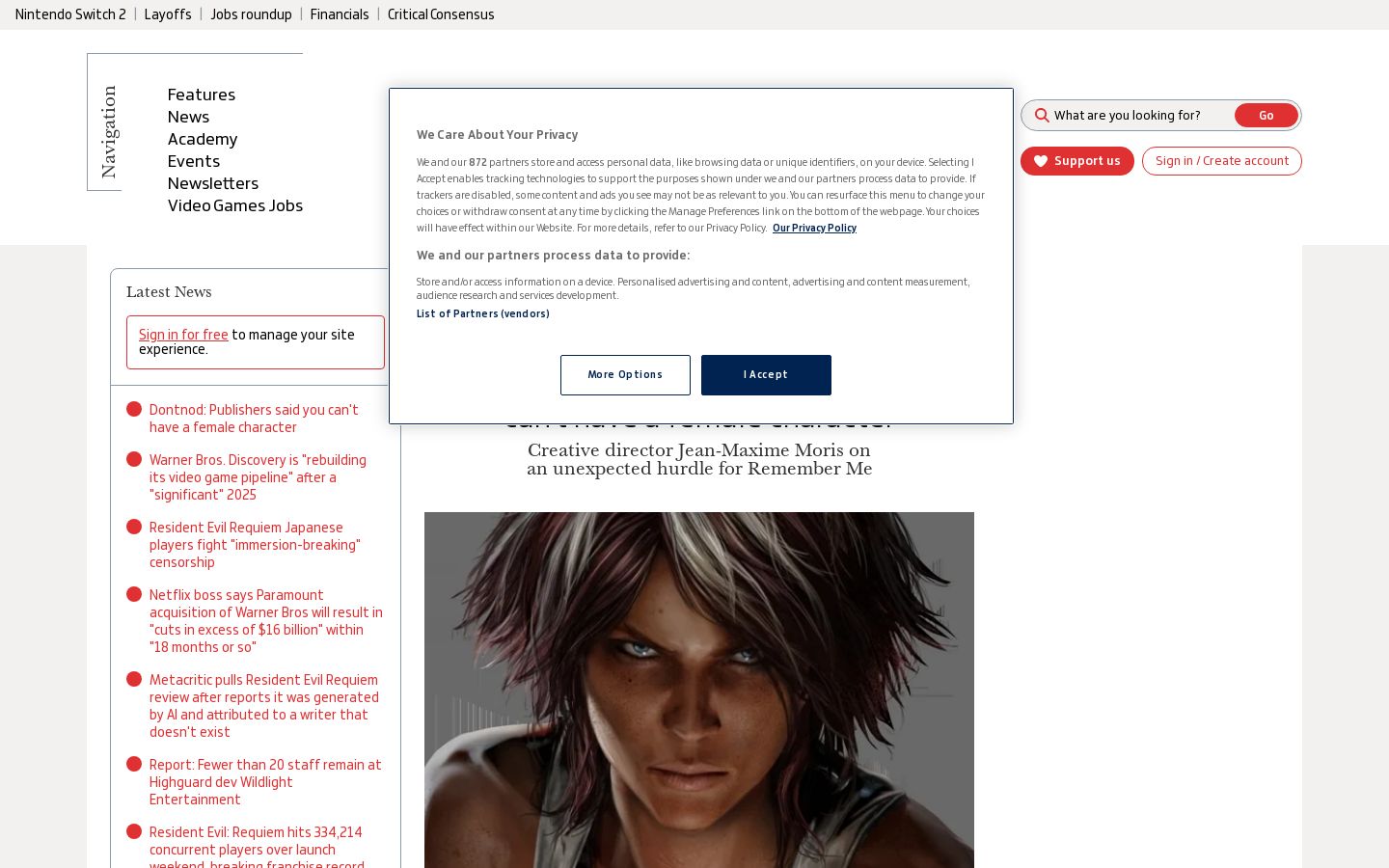1389x868 pixels.
Task: Open Resident Evil Requiem censorship story
Action: (x=255, y=545)
